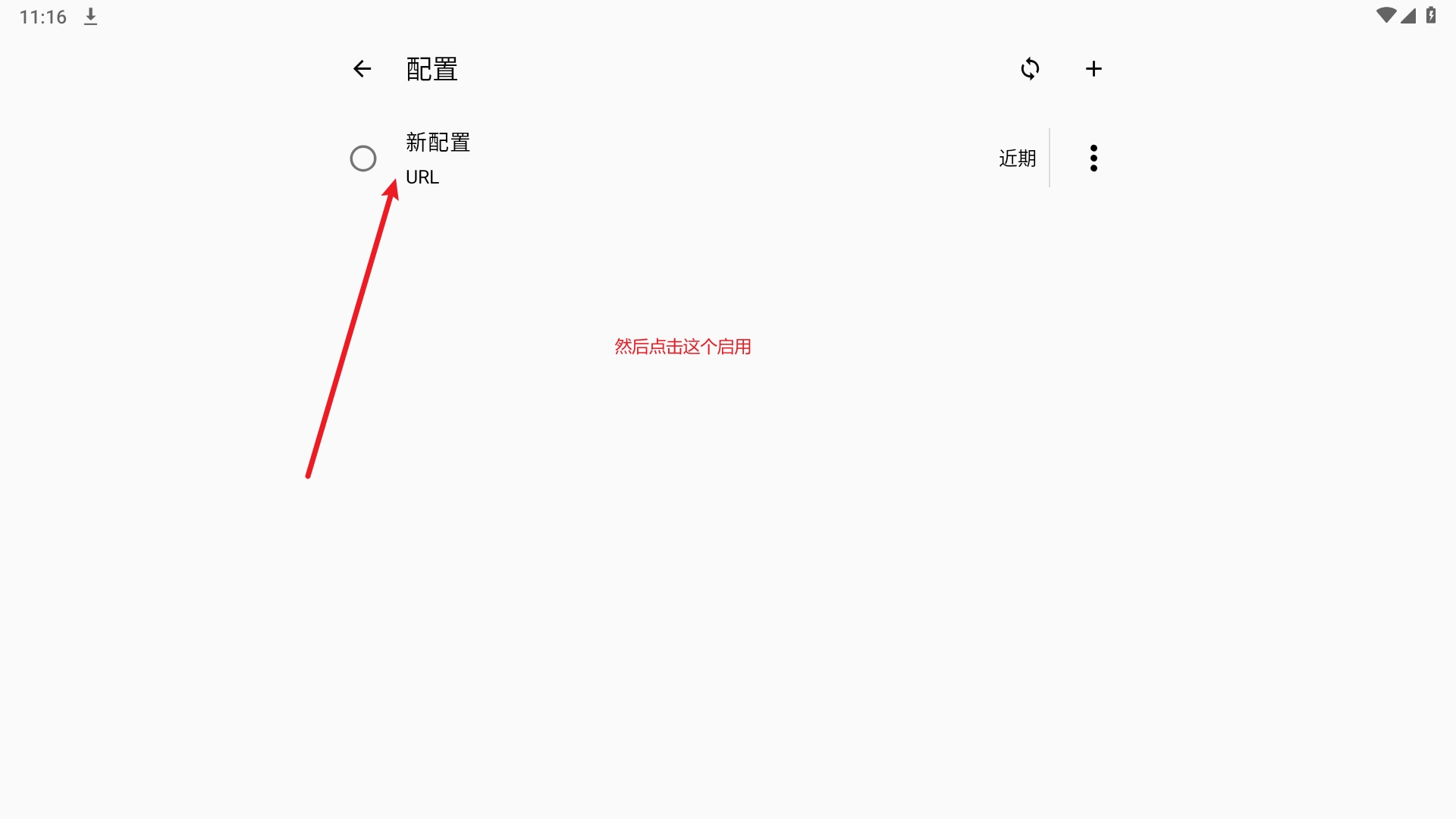Tap the Wi-Fi status icon
This screenshot has width=1456, height=819.
click(x=1386, y=15)
